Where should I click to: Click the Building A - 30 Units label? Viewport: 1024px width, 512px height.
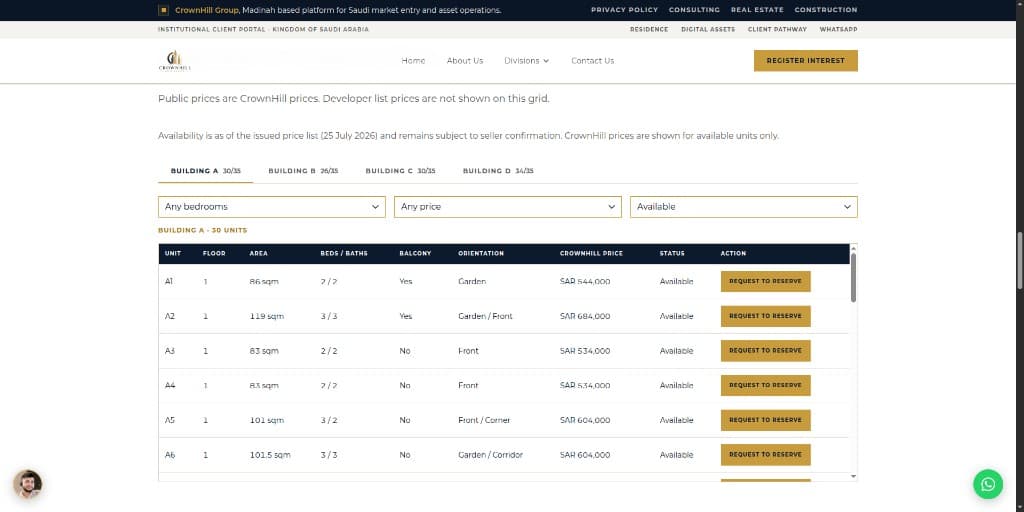(202, 231)
